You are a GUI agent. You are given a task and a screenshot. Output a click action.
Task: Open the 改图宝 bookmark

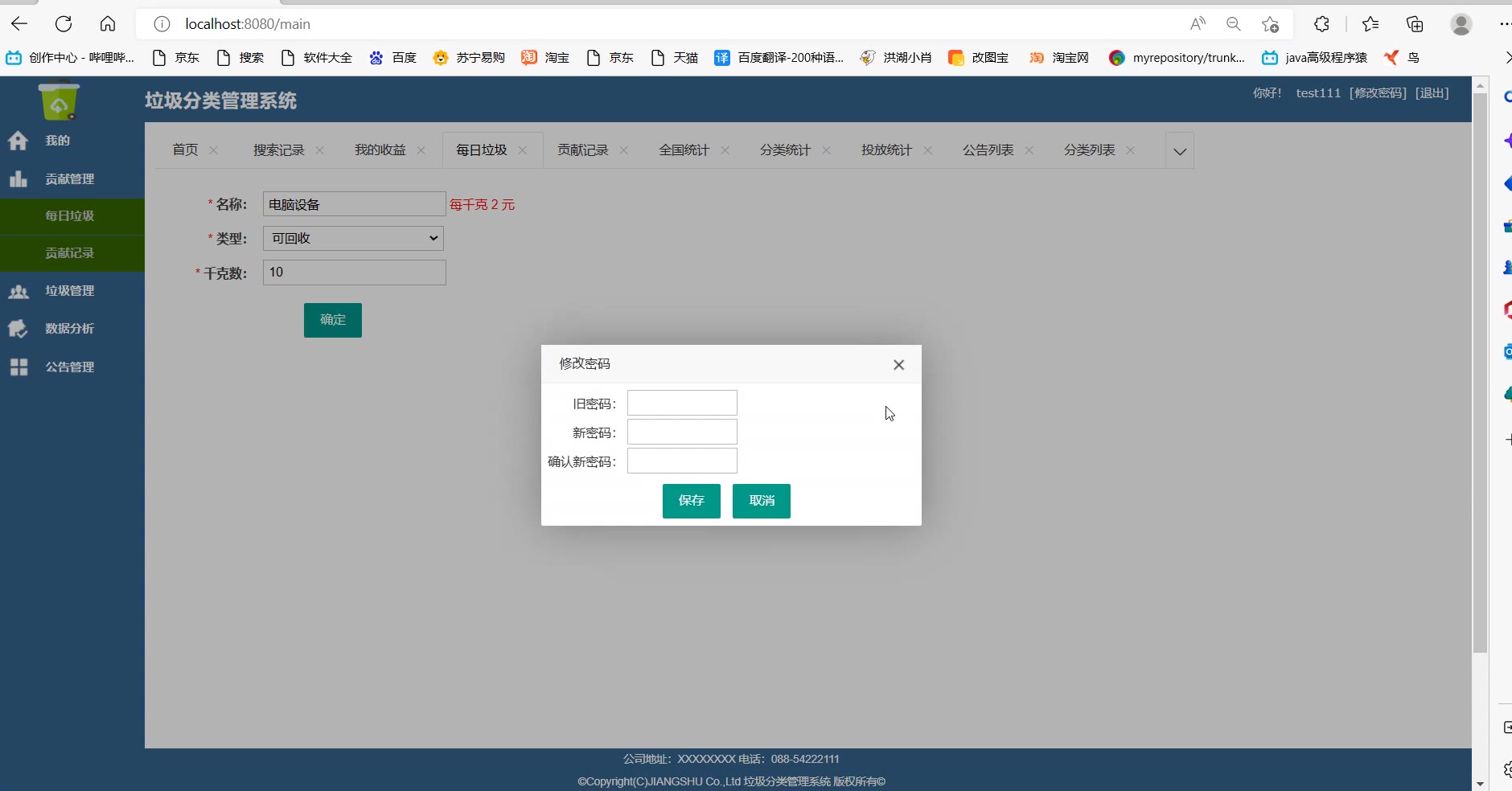979,58
